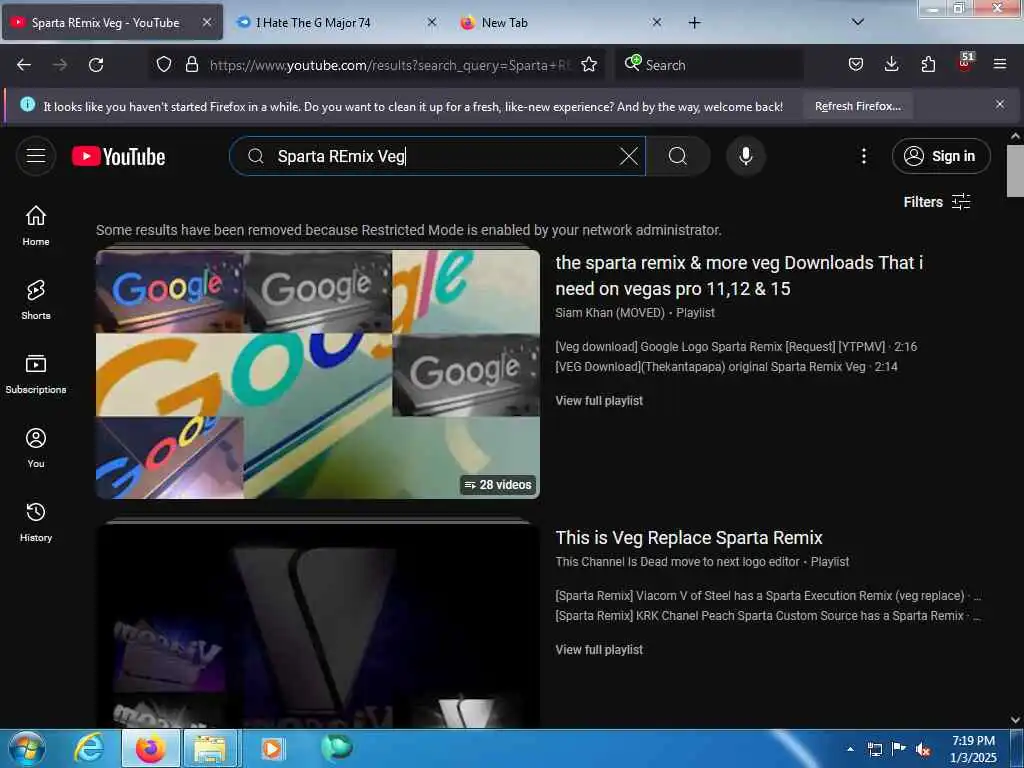Open This is Veg Replace Sparta Remix playlist
The image size is (1024, 768).
tap(689, 537)
